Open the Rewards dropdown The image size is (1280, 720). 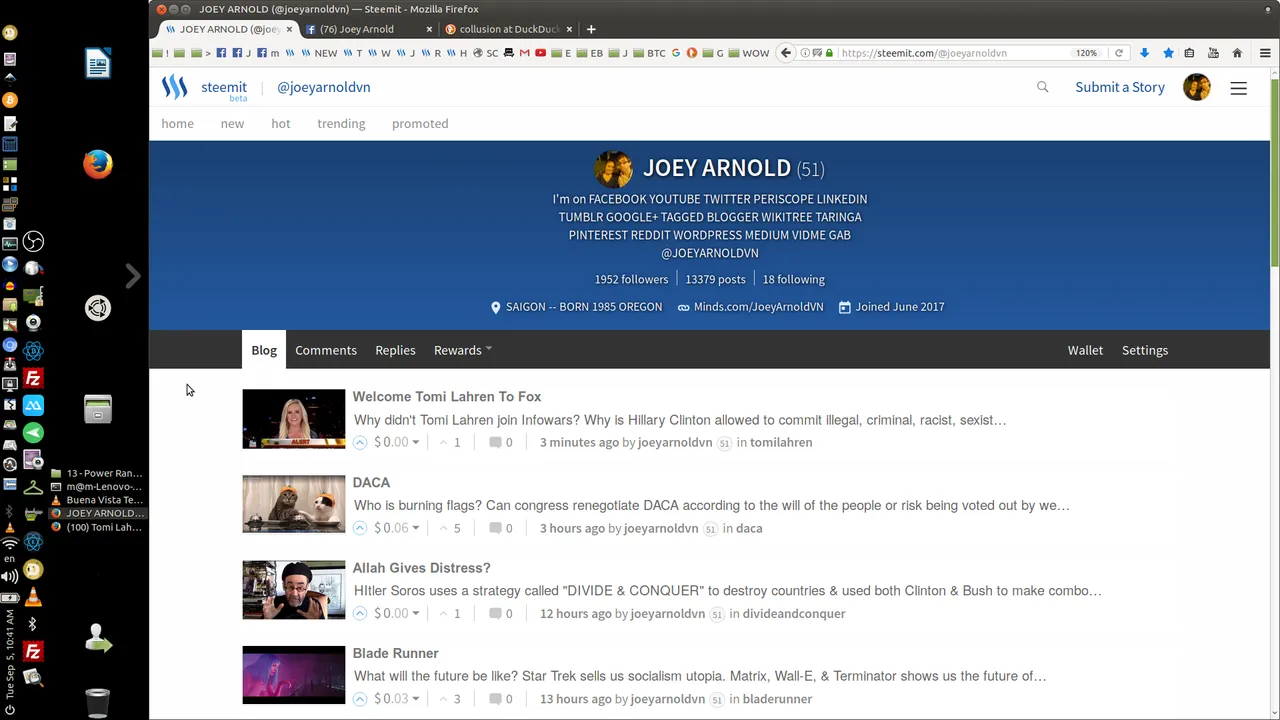462,350
